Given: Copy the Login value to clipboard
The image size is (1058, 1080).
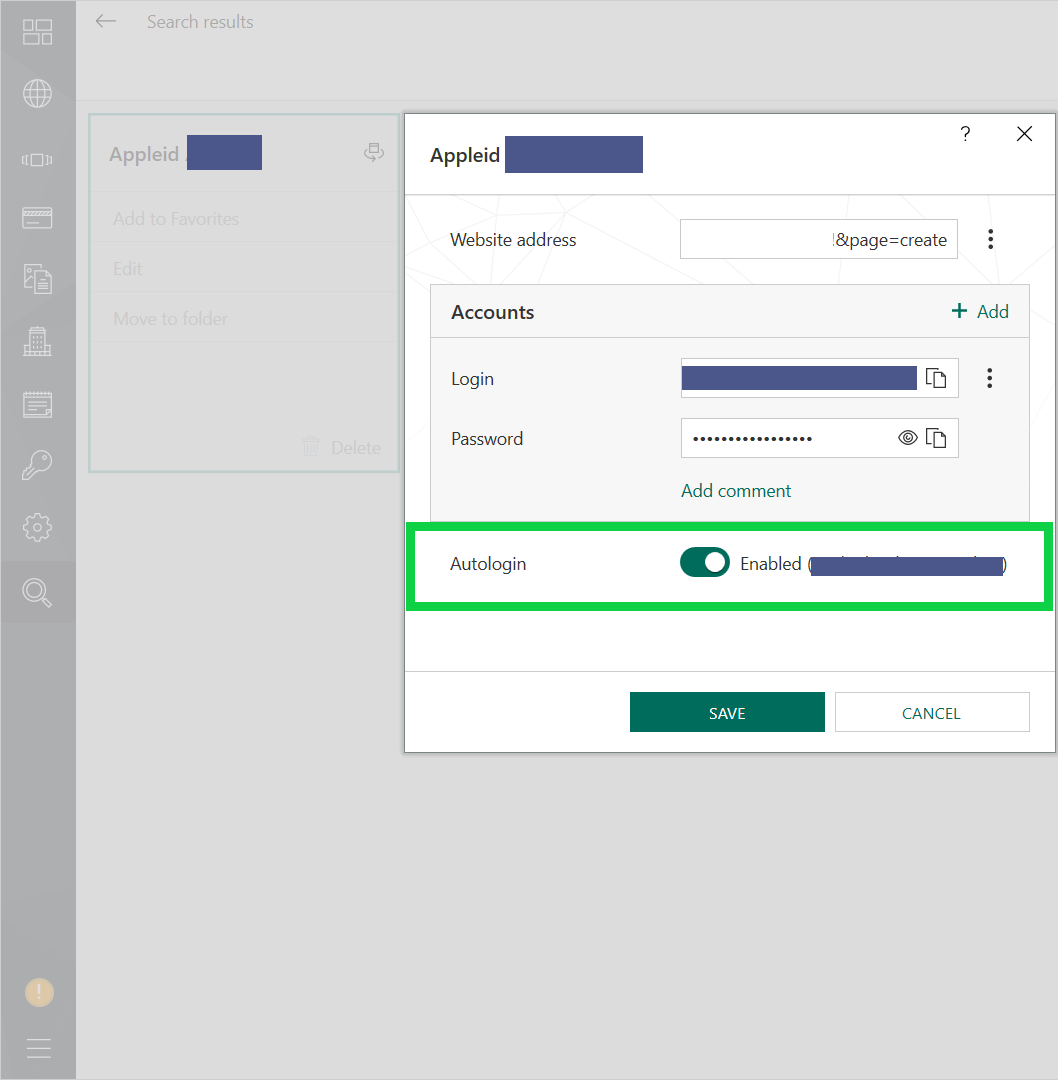Looking at the screenshot, I should [936, 378].
